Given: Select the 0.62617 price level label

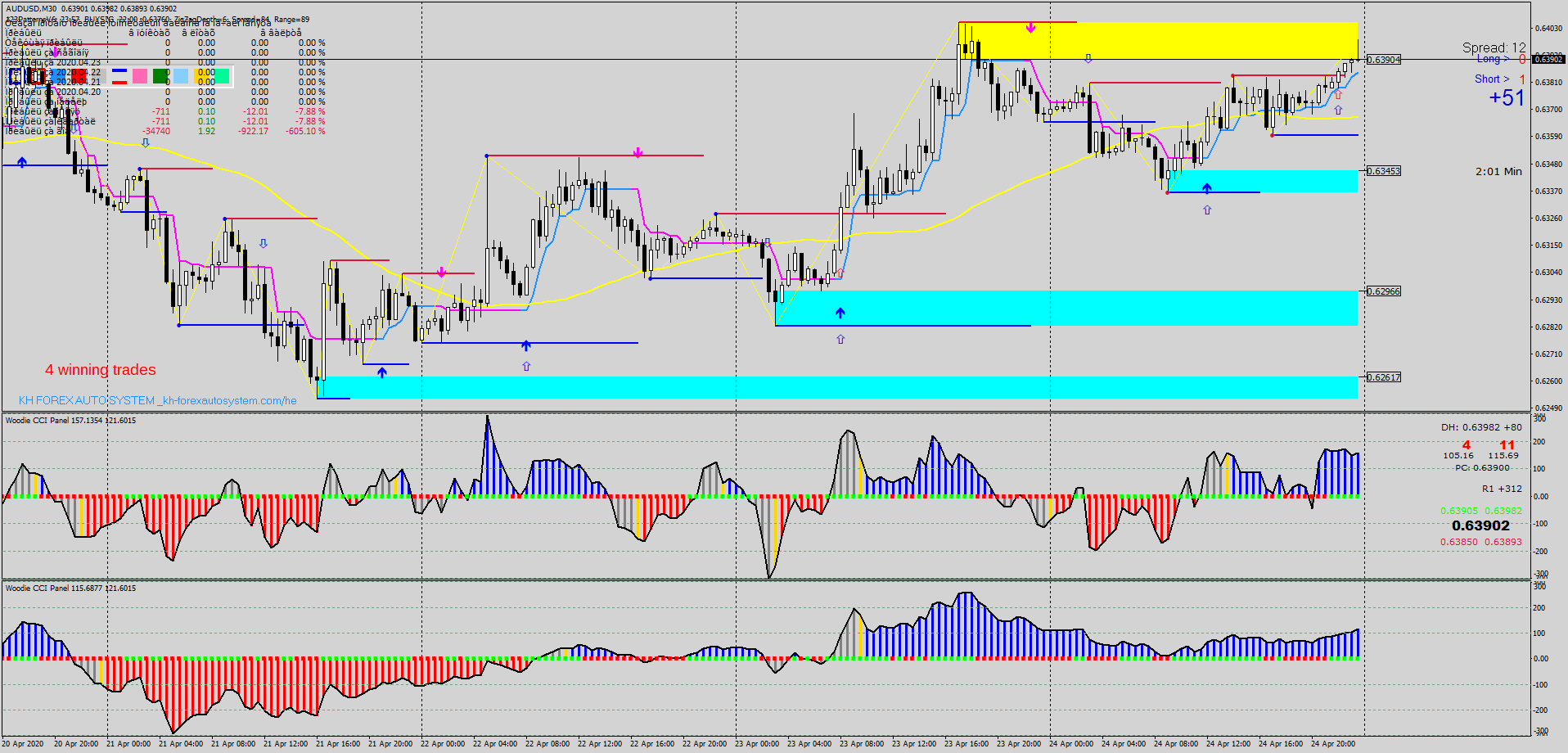Looking at the screenshot, I should (x=1384, y=377).
